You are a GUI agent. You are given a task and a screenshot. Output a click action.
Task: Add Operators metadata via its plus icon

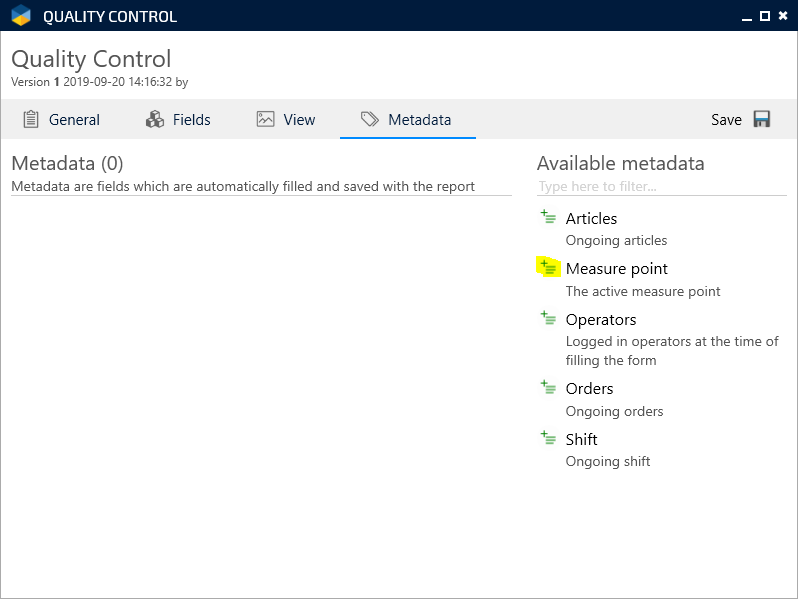(548, 318)
